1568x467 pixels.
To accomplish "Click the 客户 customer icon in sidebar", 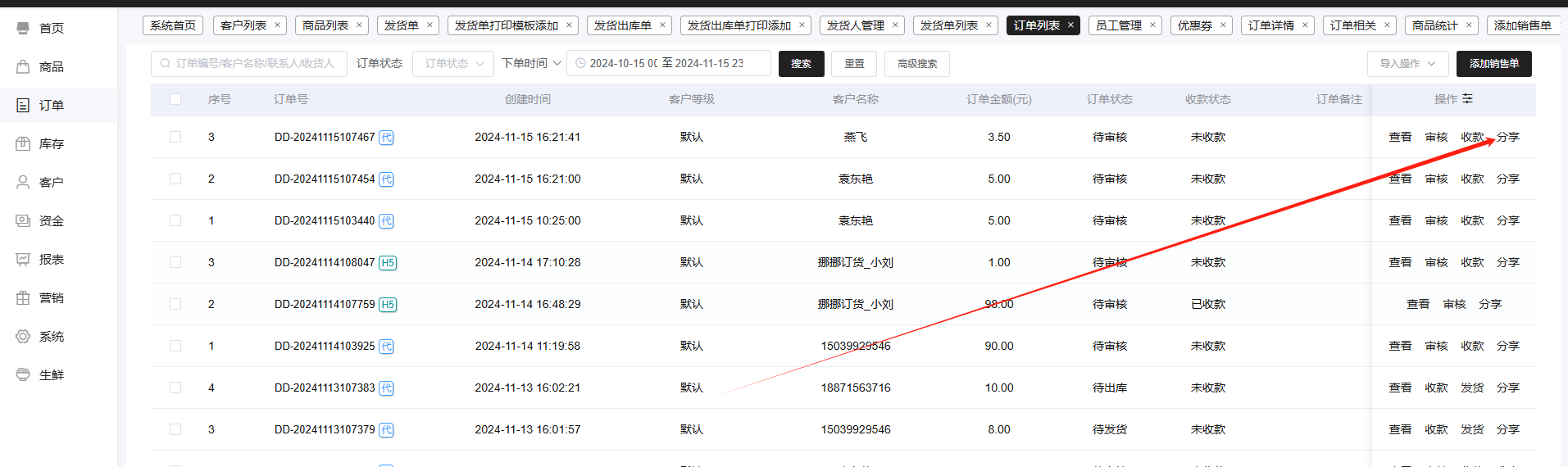I will coord(23,183).
